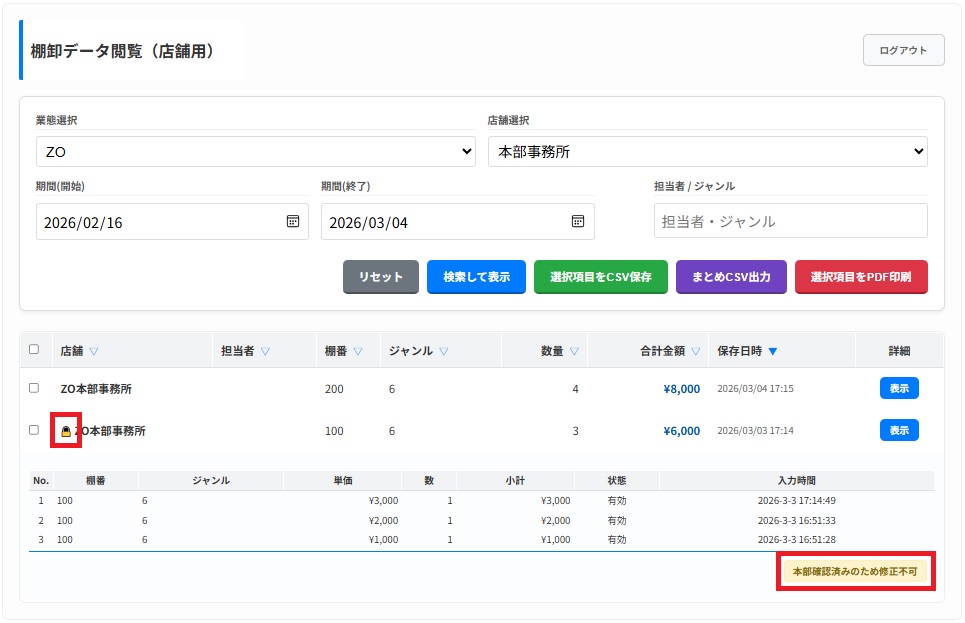Screen dimensions: 965x623
Task: Open calendar picker for end date
Action: pos(577,222)
